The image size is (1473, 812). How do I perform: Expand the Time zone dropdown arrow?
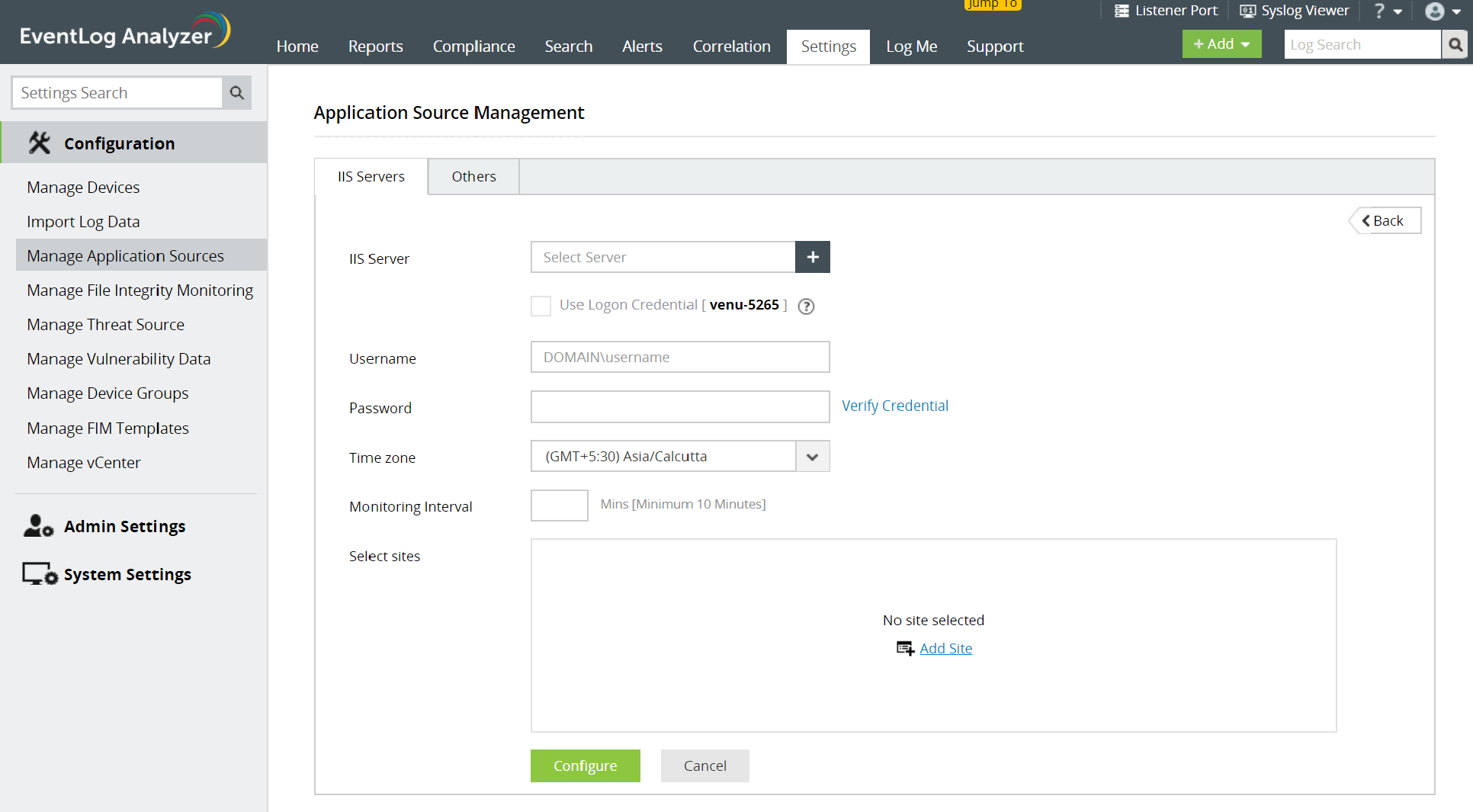point(813,457)
